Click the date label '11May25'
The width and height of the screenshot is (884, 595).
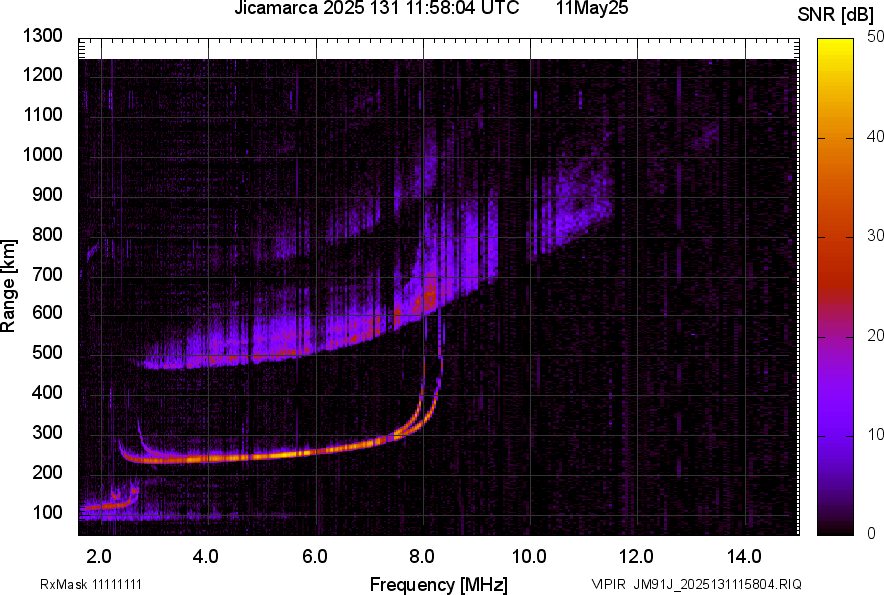(x=591, y=8)
